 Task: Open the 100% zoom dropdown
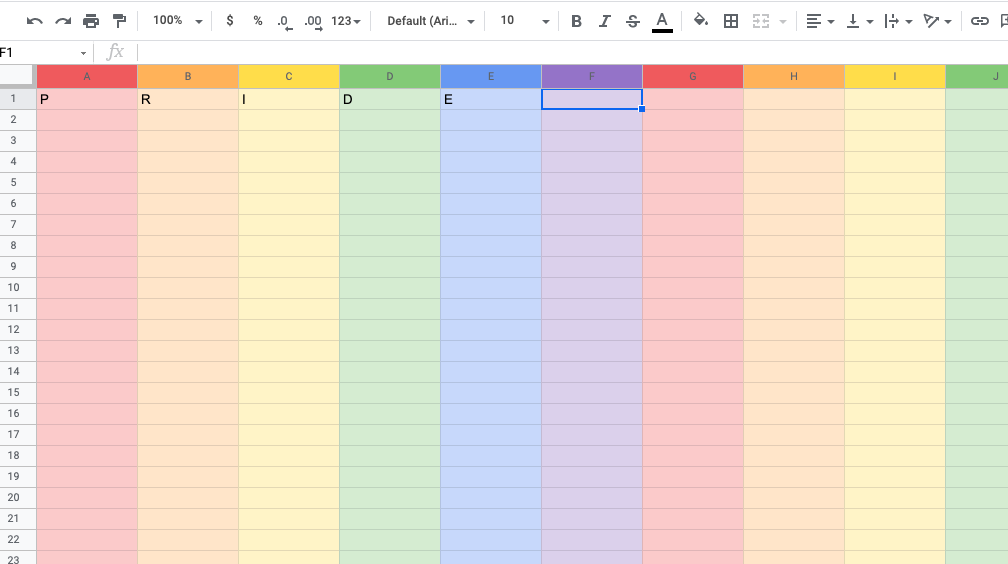point(177,21)
